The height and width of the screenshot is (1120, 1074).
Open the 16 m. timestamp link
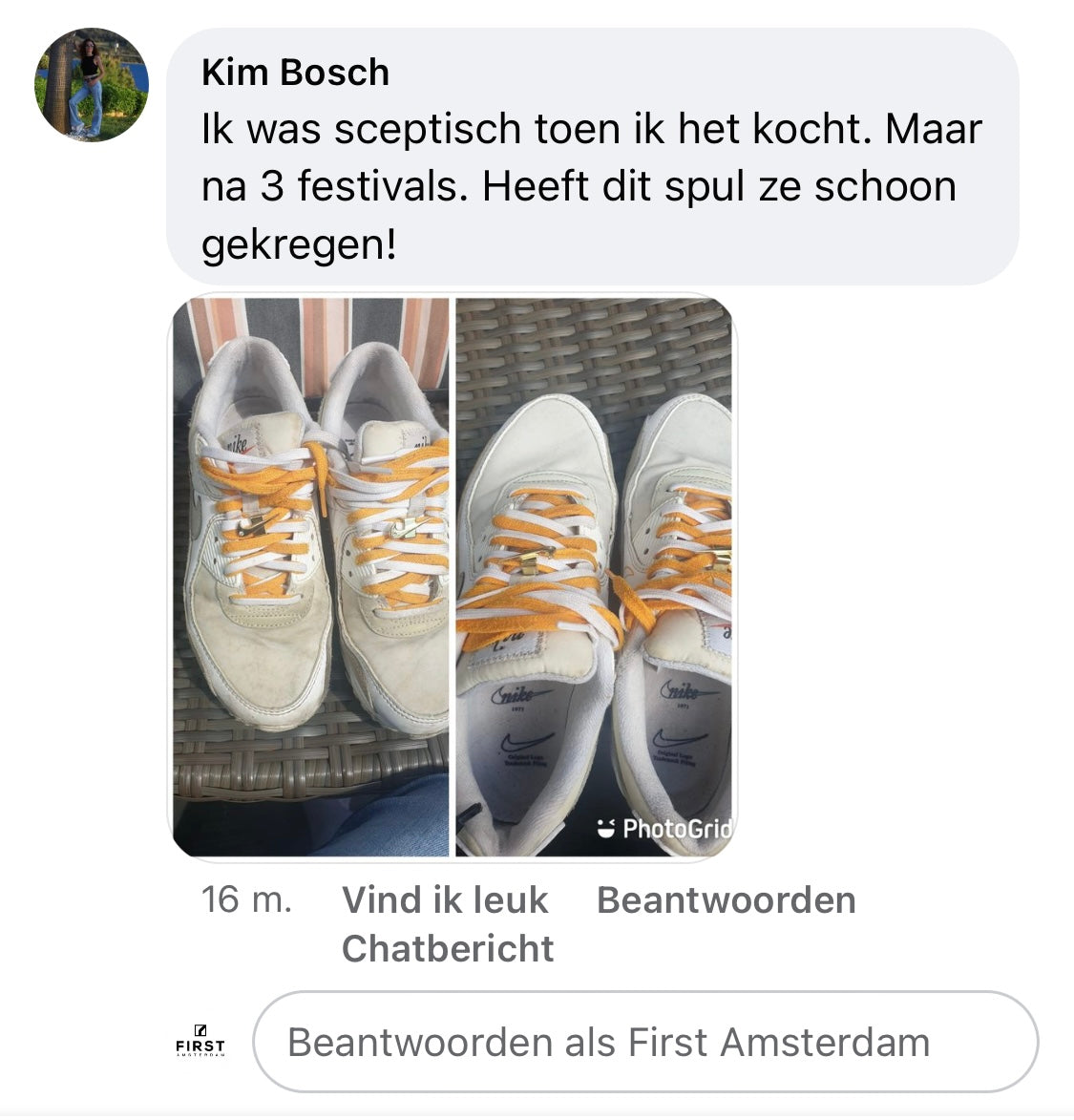(246, 899)
